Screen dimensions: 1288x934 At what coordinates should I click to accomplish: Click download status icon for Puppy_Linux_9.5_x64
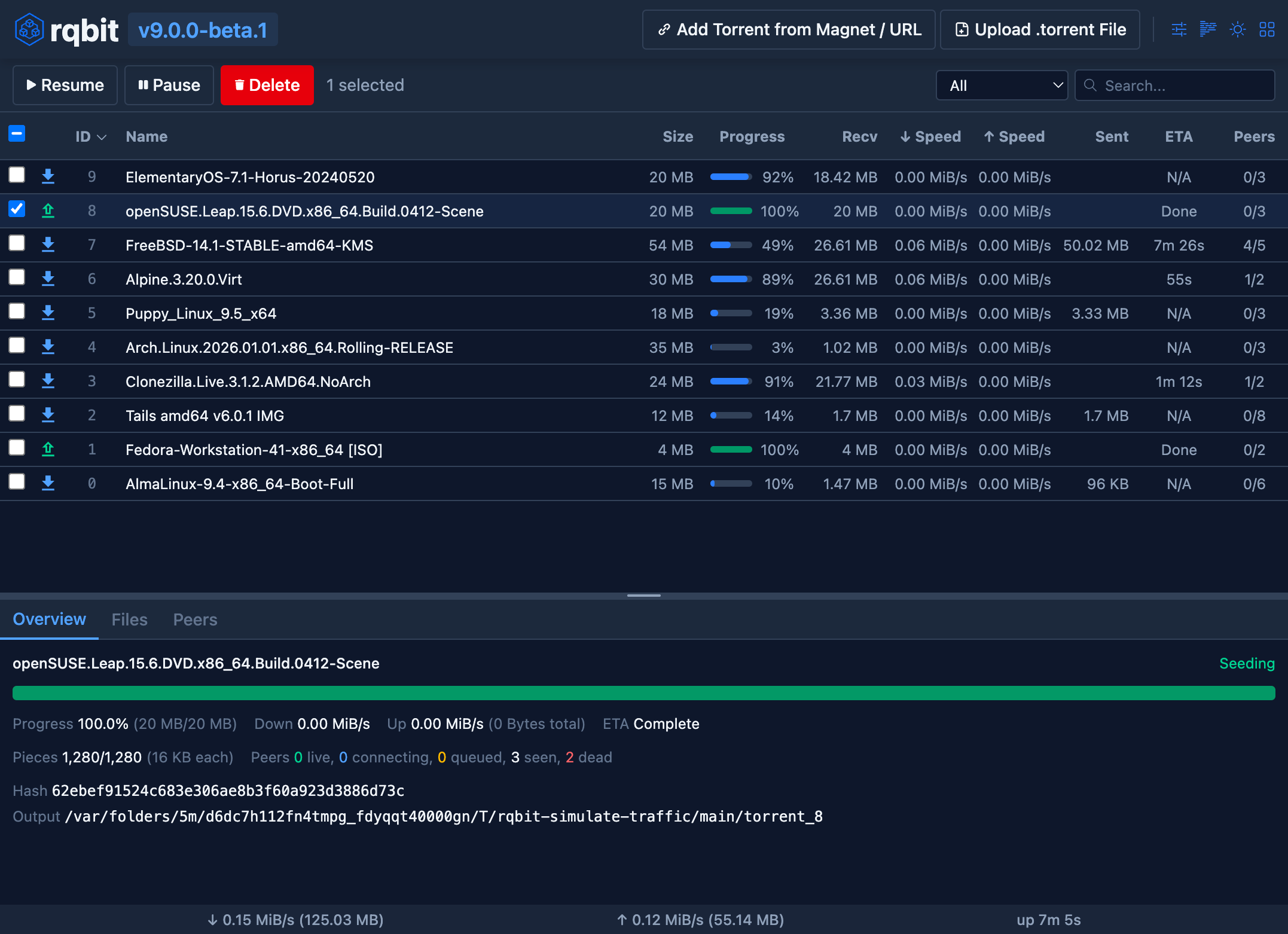coord(48,313)
